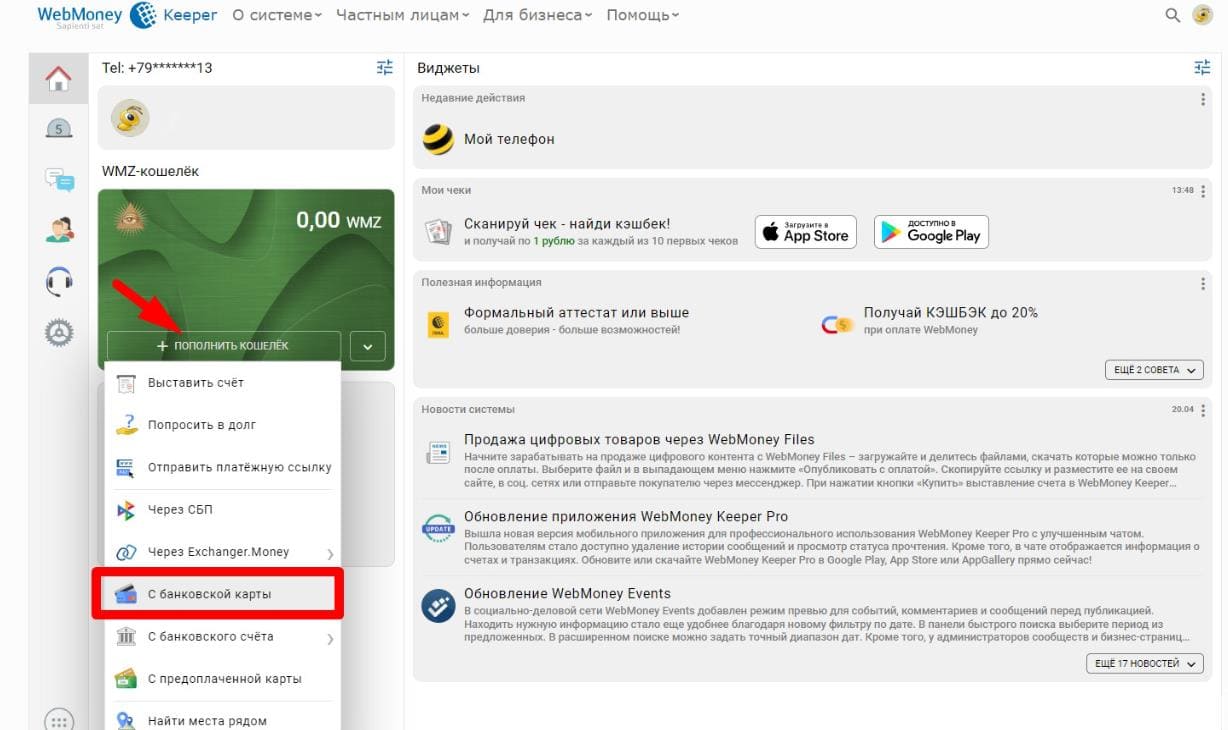The height and width of the screenshot is (730, 1228).
Task: Open the Google Play download badge
Action: click(x=930, y=231)
